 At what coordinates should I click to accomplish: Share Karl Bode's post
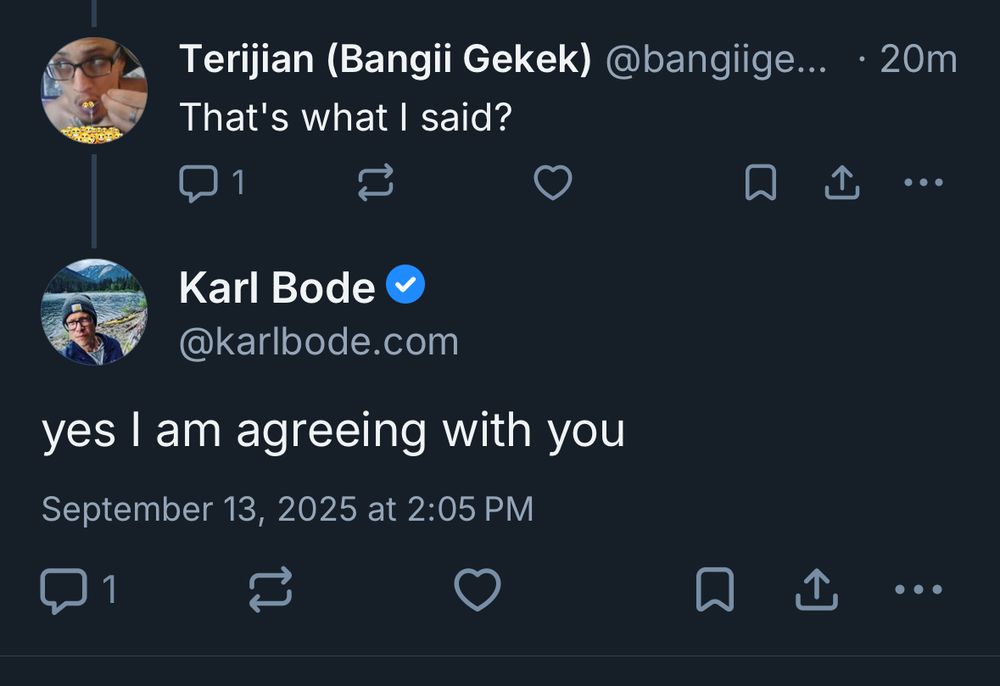[816, 590]
